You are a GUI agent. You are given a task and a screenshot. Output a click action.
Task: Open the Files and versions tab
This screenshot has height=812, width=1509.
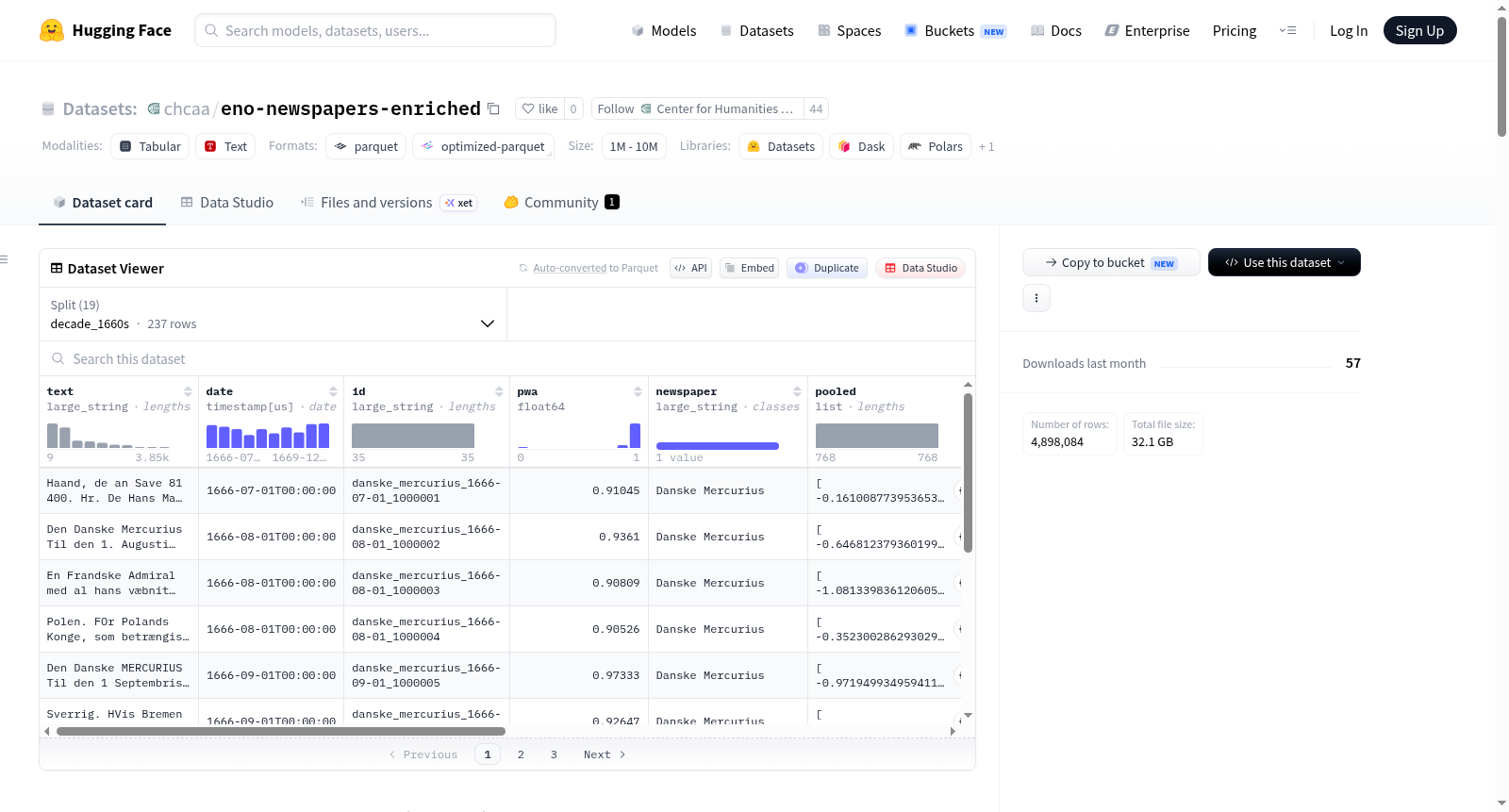coord(389,202)
